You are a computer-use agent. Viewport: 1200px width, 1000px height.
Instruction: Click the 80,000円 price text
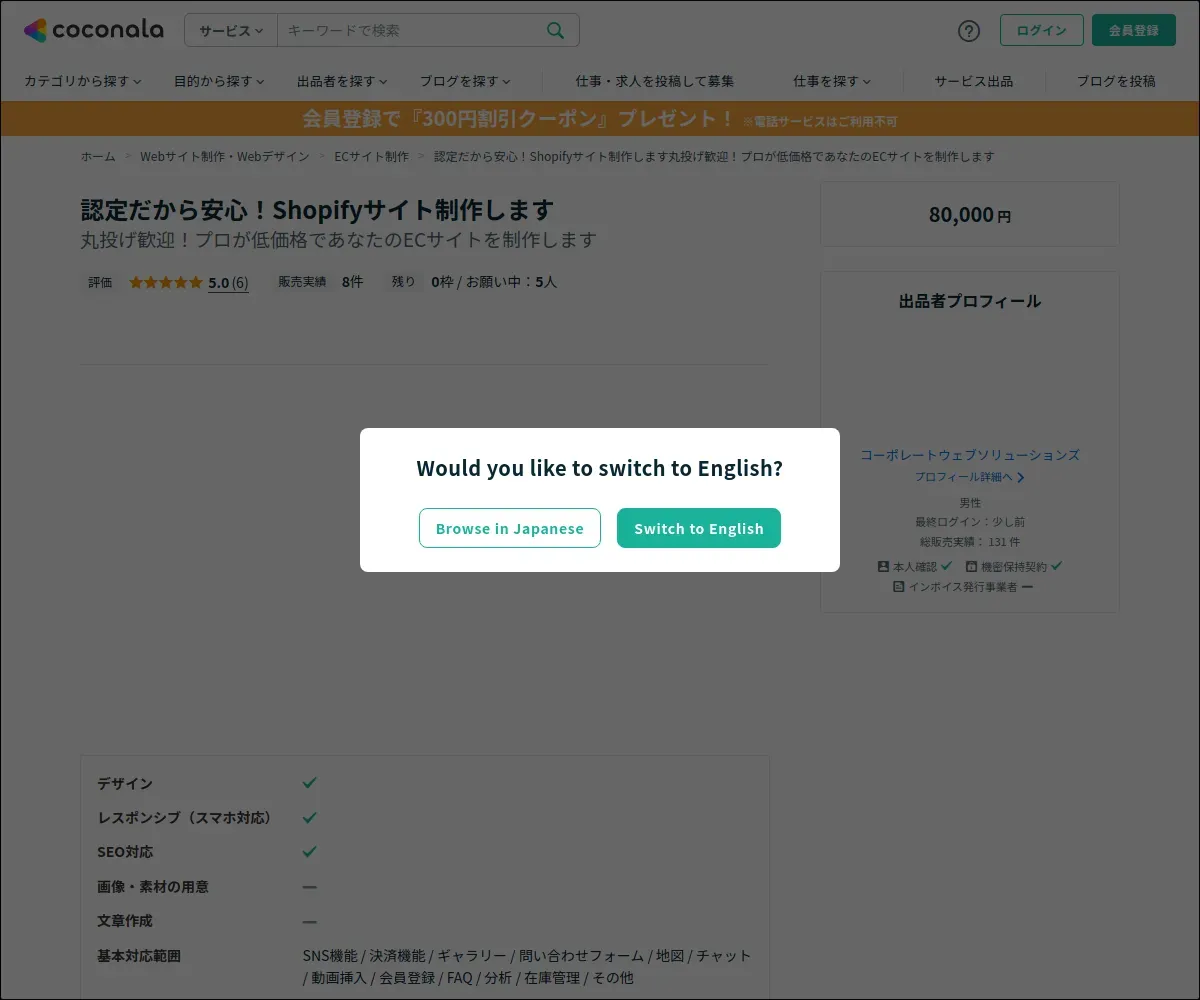click(x=970, y=215)
